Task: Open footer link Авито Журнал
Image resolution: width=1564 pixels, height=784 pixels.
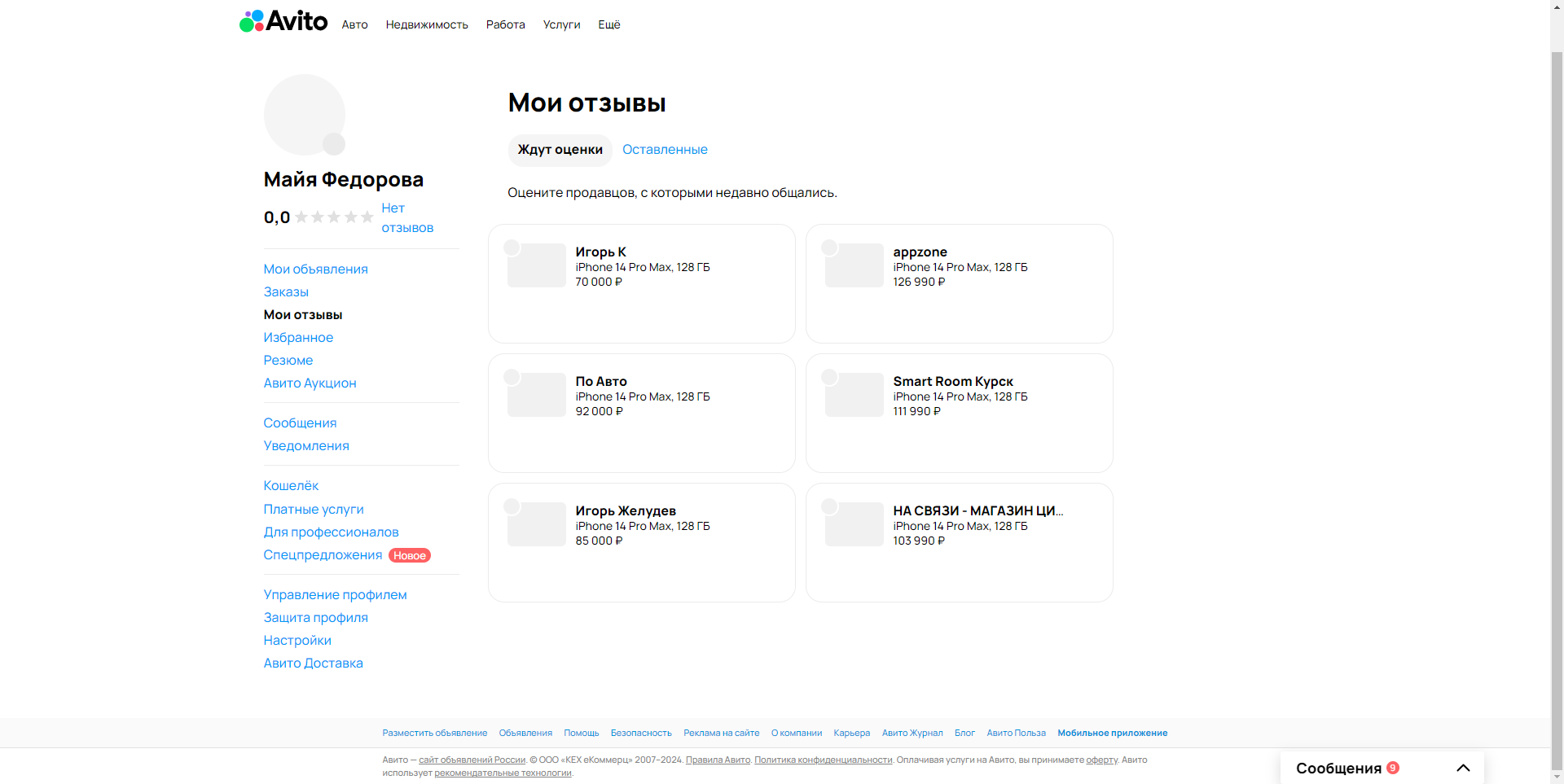Action: pos(912,734)
